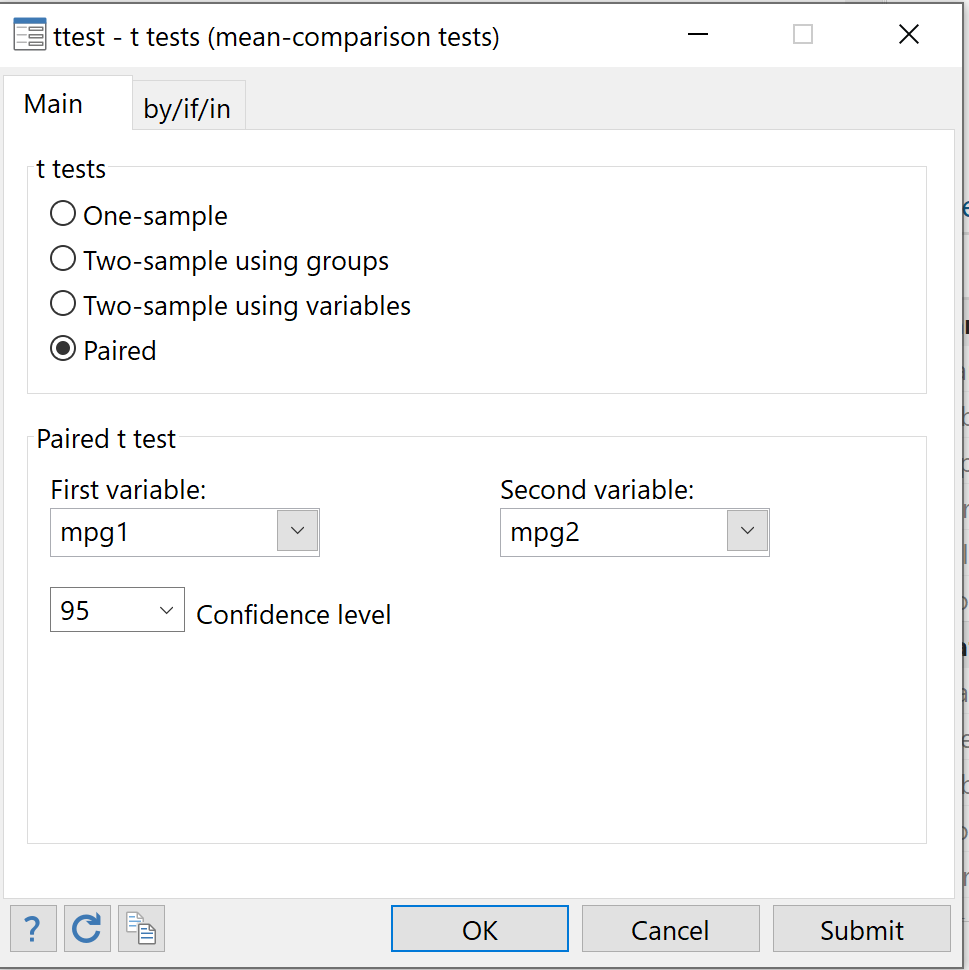Confirm with the OK button
Screen dimensions: 969x970
tap(480, 929)
